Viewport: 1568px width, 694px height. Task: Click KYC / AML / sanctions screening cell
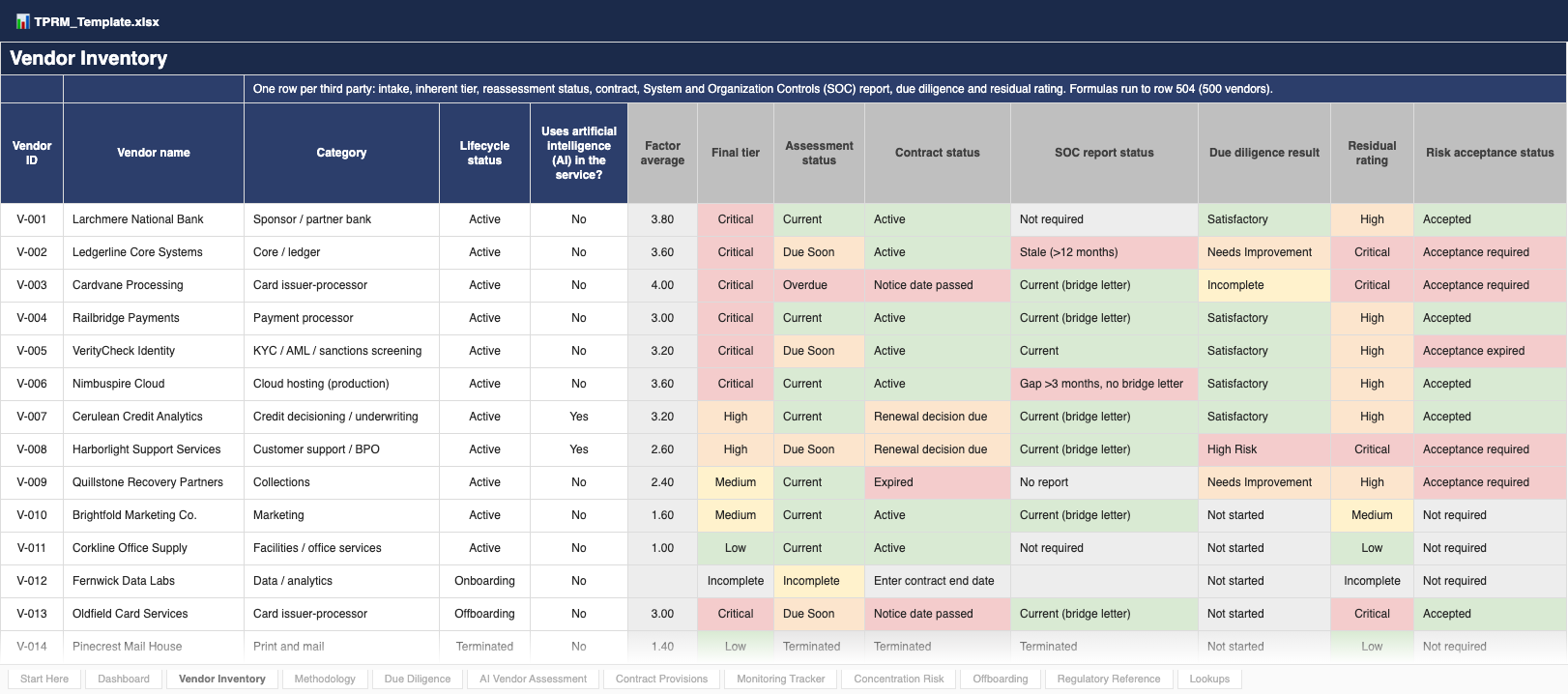341,351
